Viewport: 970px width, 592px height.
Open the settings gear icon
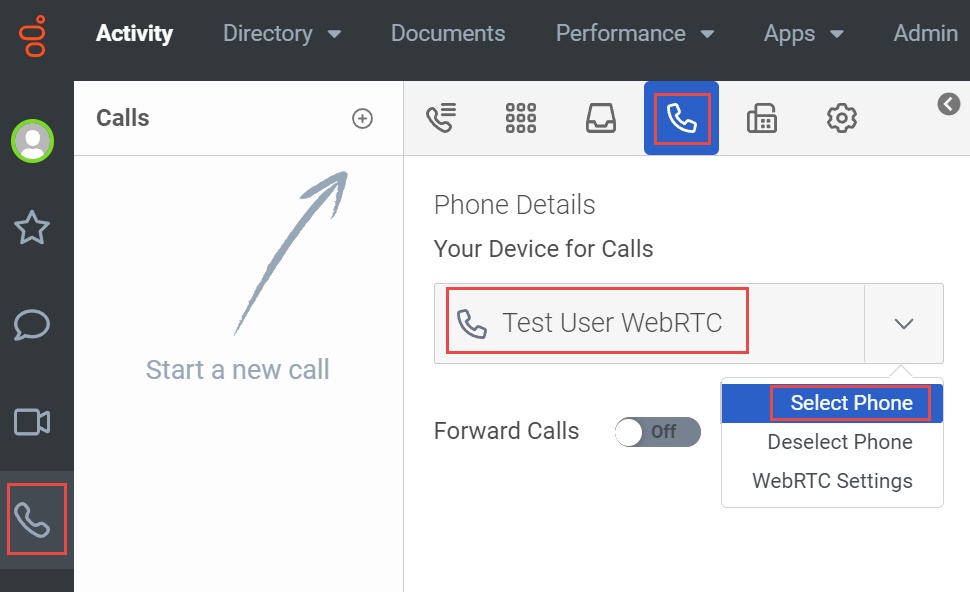[x=842, y=117]
